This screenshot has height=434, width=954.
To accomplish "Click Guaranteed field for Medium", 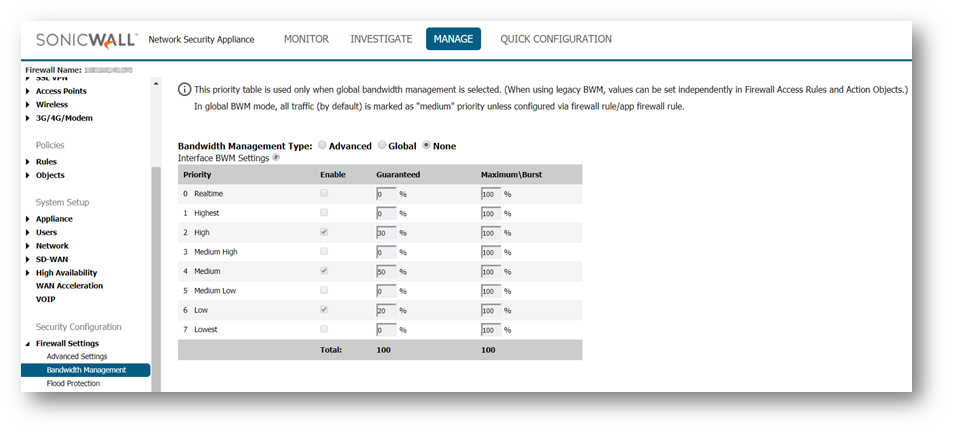I will click(386, 272).
